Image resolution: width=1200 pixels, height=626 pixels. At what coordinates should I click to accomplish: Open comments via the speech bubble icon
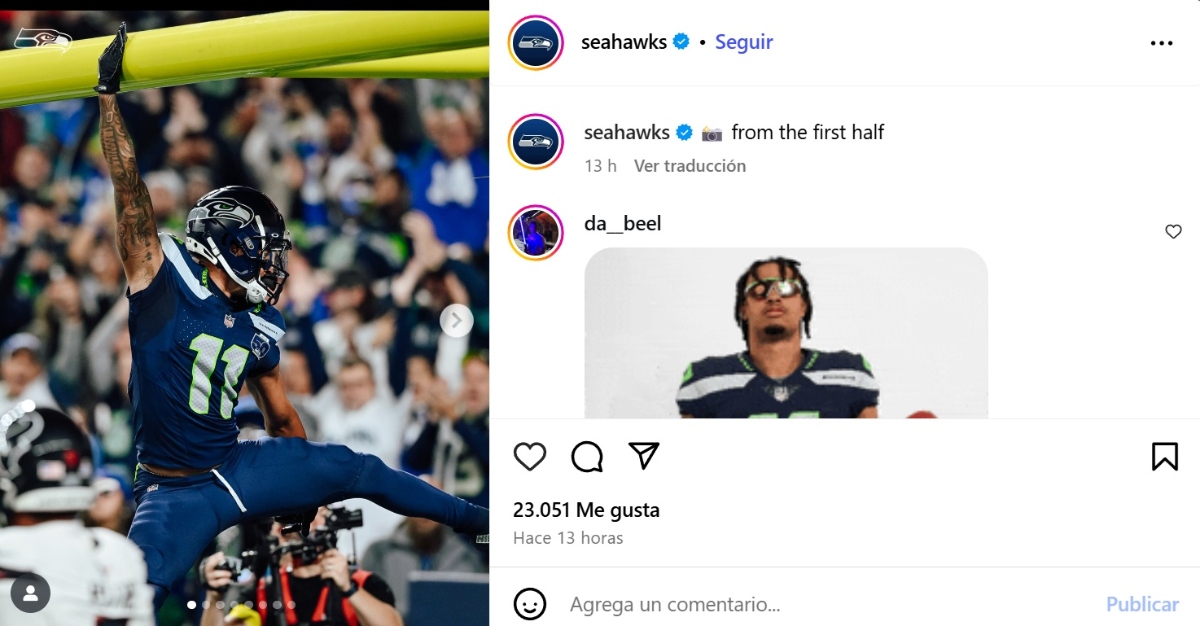tap(587, 457)
